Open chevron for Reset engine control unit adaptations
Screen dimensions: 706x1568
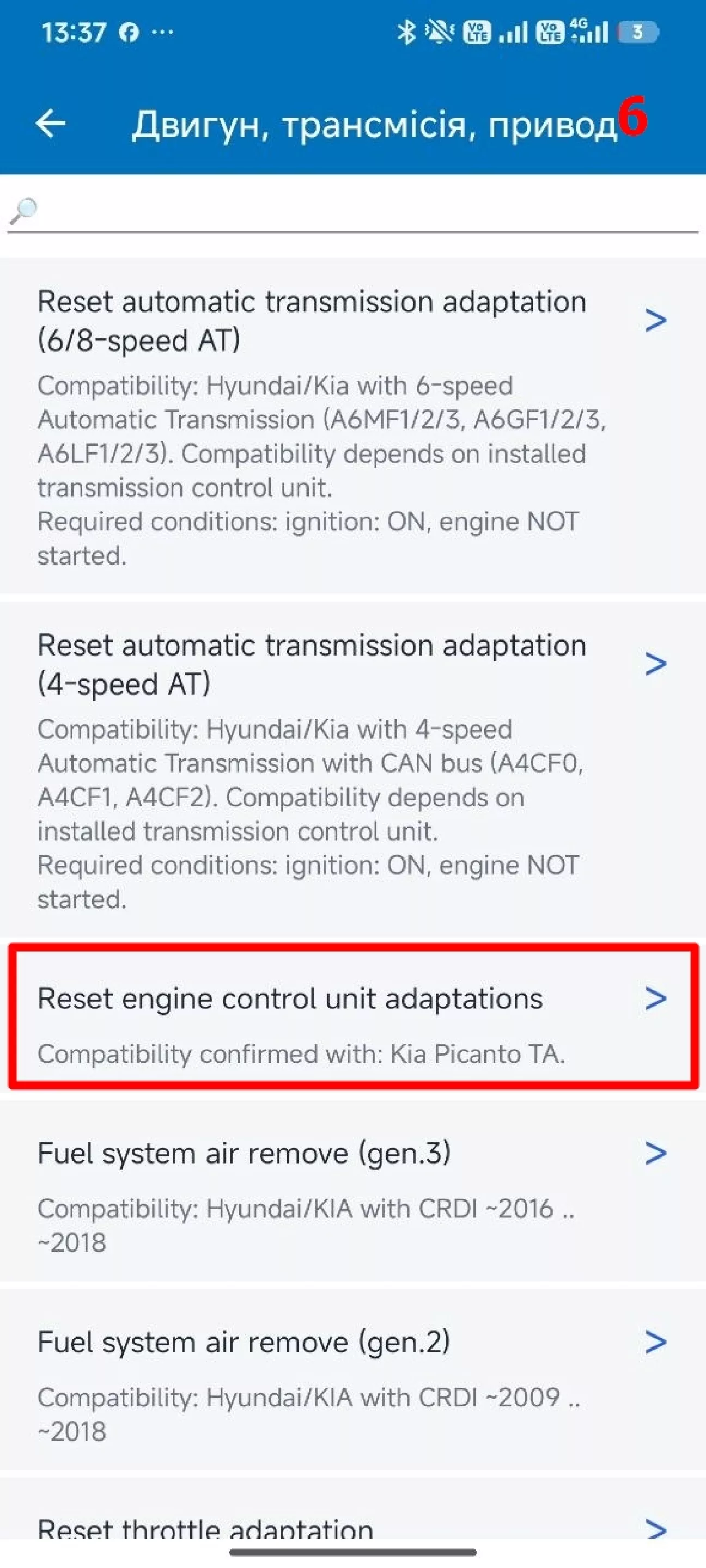click(x=655, y=999)
